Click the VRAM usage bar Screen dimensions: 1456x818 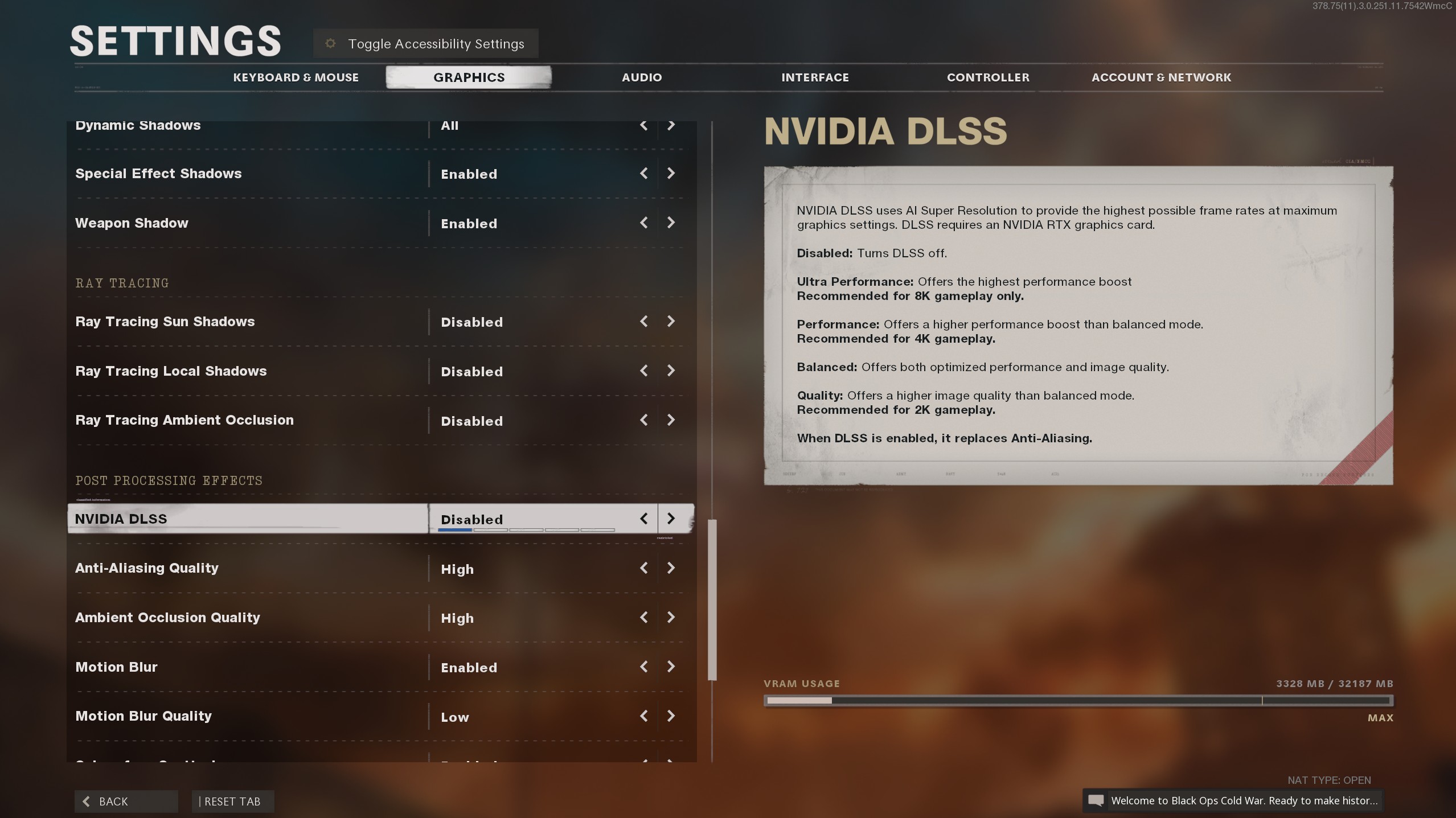[x=1078, y=701]
